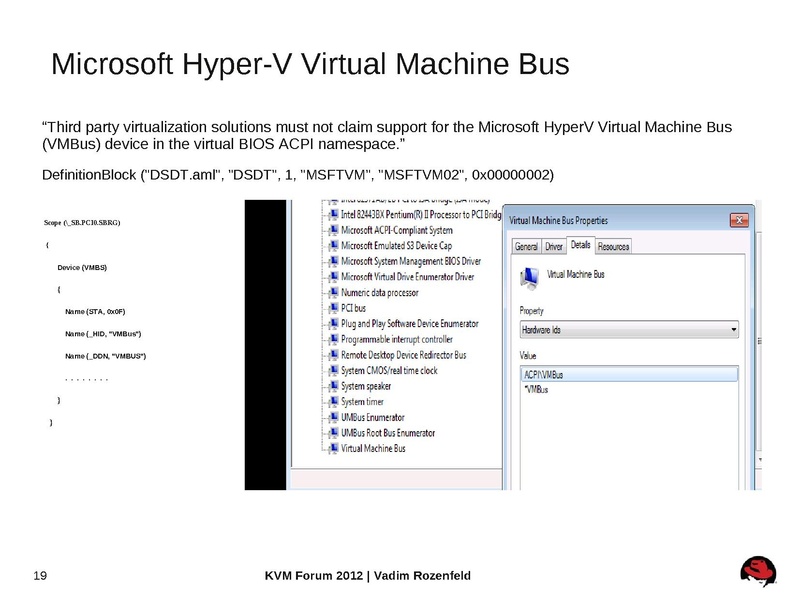
Task: Select Plug and Play Software Device Enumerator
Action: 332,324
